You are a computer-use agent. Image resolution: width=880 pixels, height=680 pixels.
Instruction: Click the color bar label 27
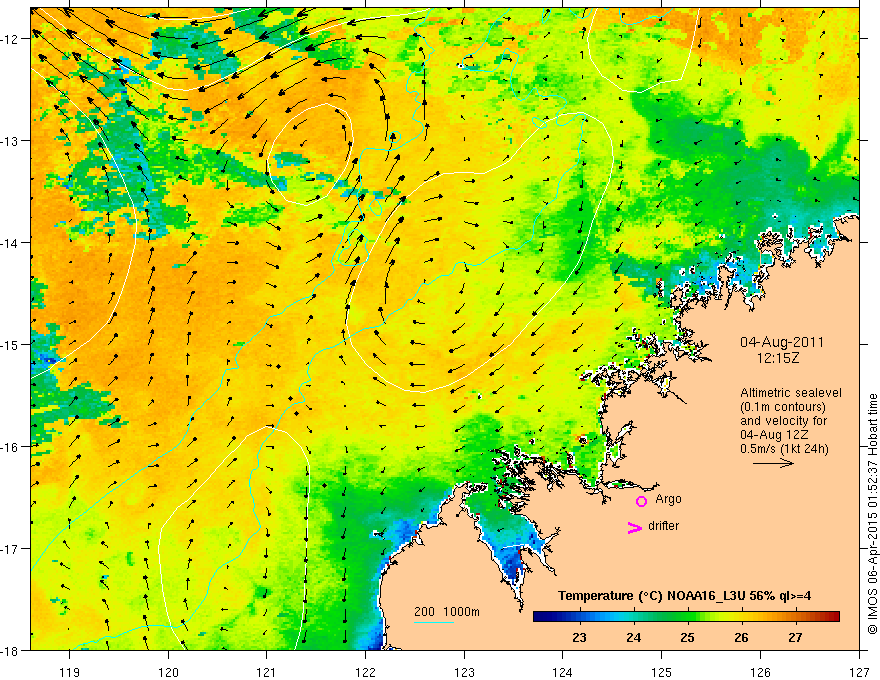pyautogui.click(x=795, y=637)
